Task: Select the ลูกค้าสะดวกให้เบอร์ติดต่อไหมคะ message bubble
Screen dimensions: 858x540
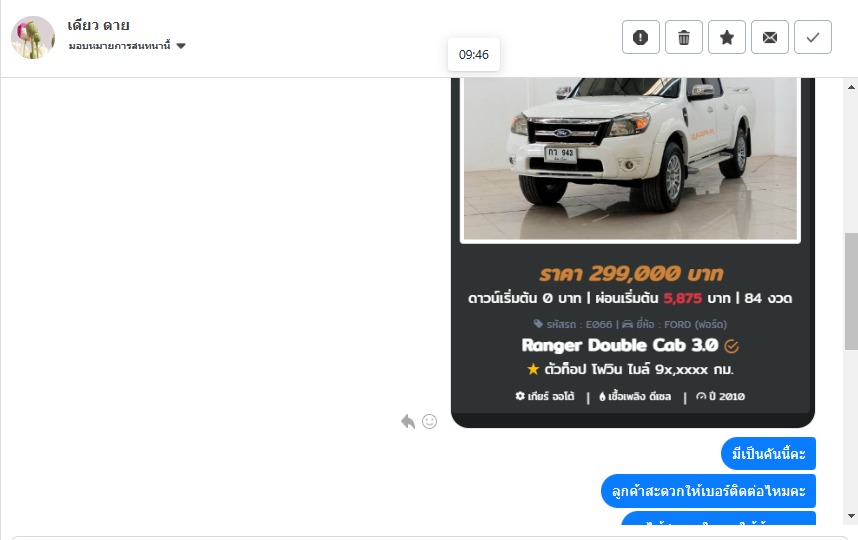Action: pos(708,491)
